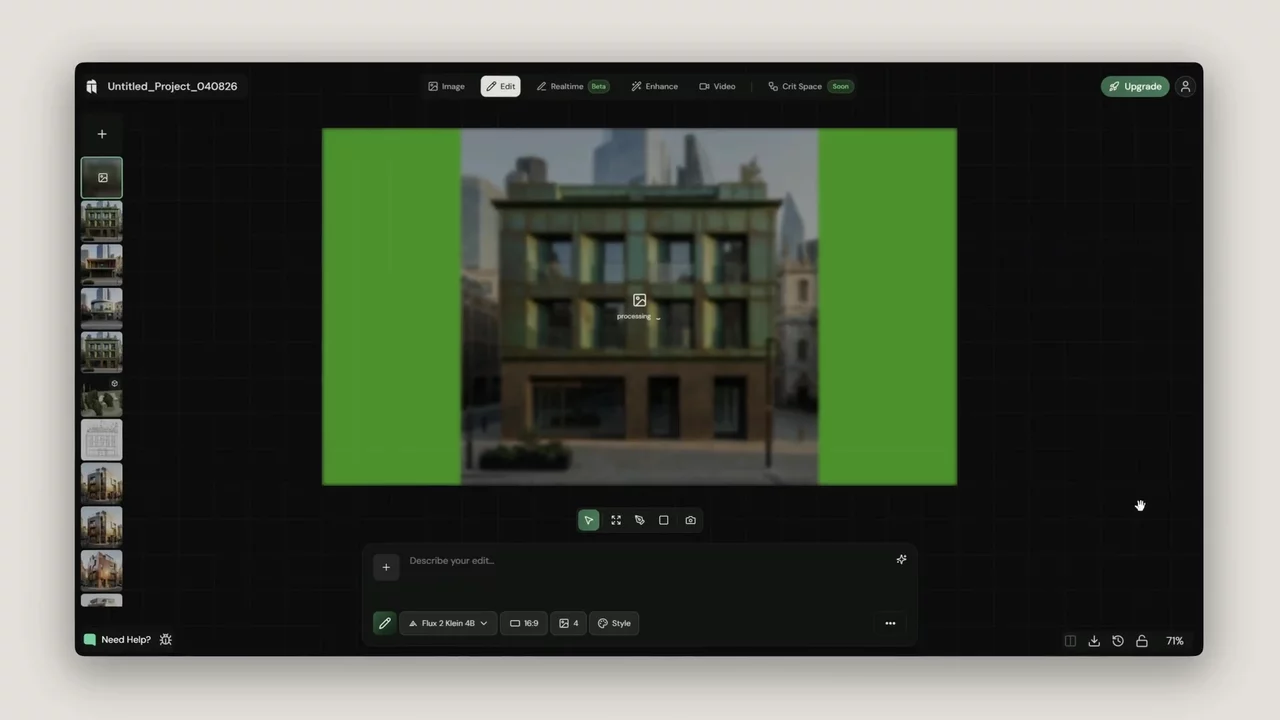The width and height of the screenshot is (1280, 720).
Task: Select the pointer selection tool
Action: (589, 520)
